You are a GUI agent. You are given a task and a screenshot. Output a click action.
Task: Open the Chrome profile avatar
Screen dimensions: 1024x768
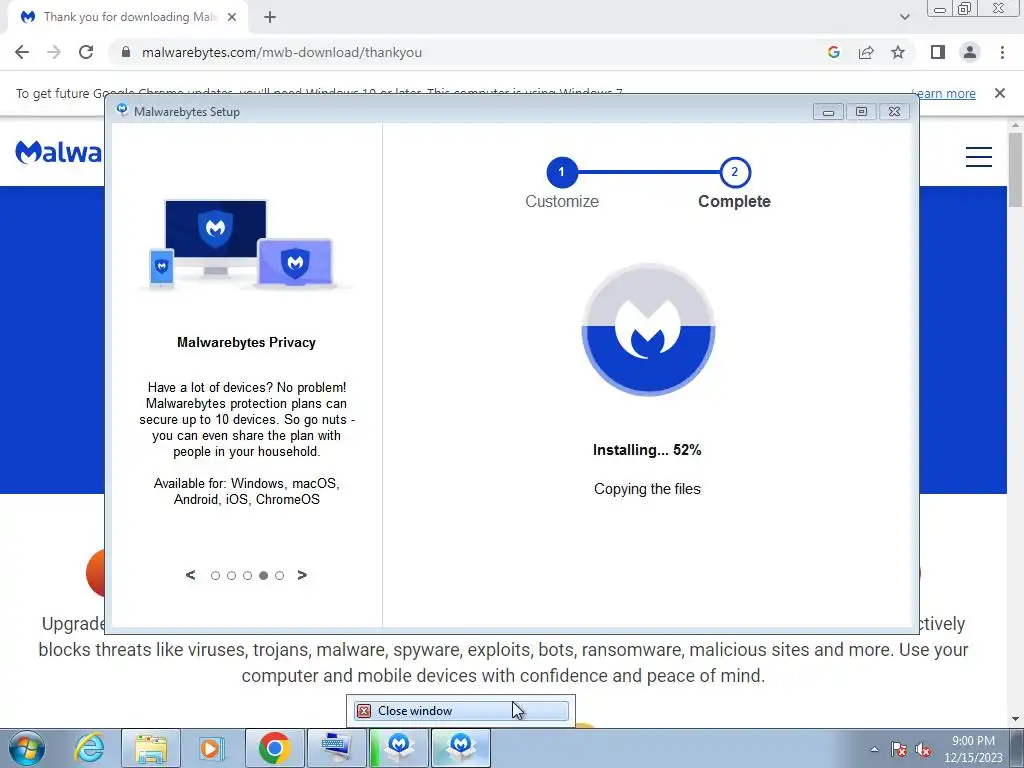click(970, 52)
